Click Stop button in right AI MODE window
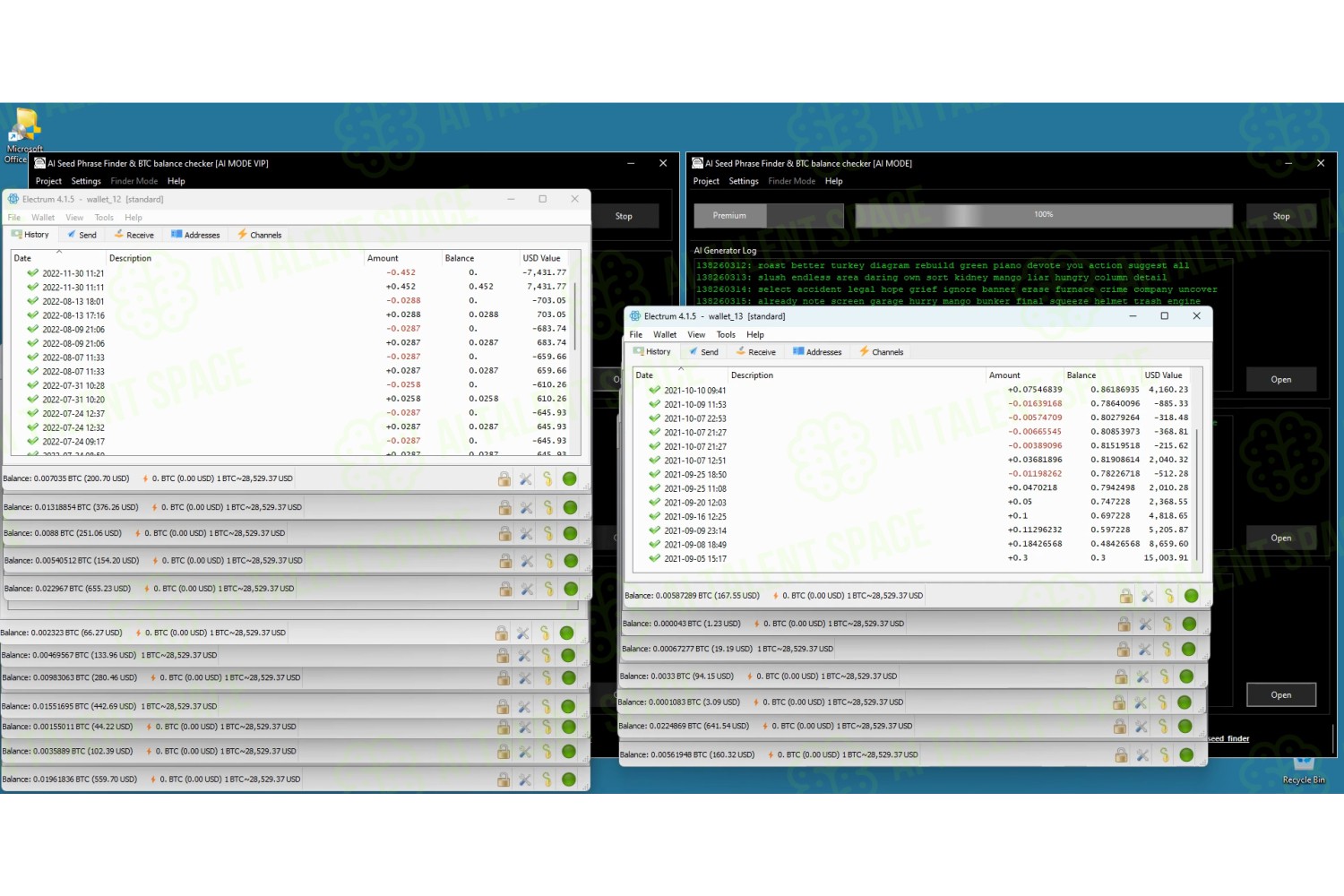This screenshot has width=1344, height=896. 1281,216
